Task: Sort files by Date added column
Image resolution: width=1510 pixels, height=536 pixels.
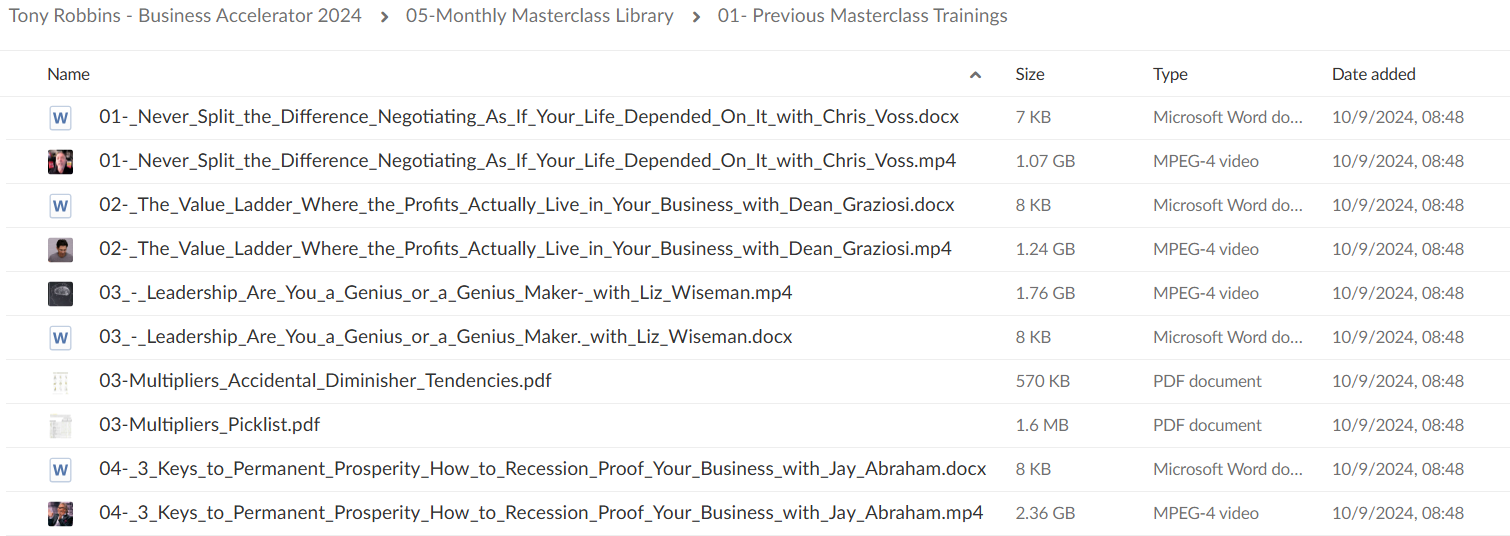Action: [x=1374, y=74]
